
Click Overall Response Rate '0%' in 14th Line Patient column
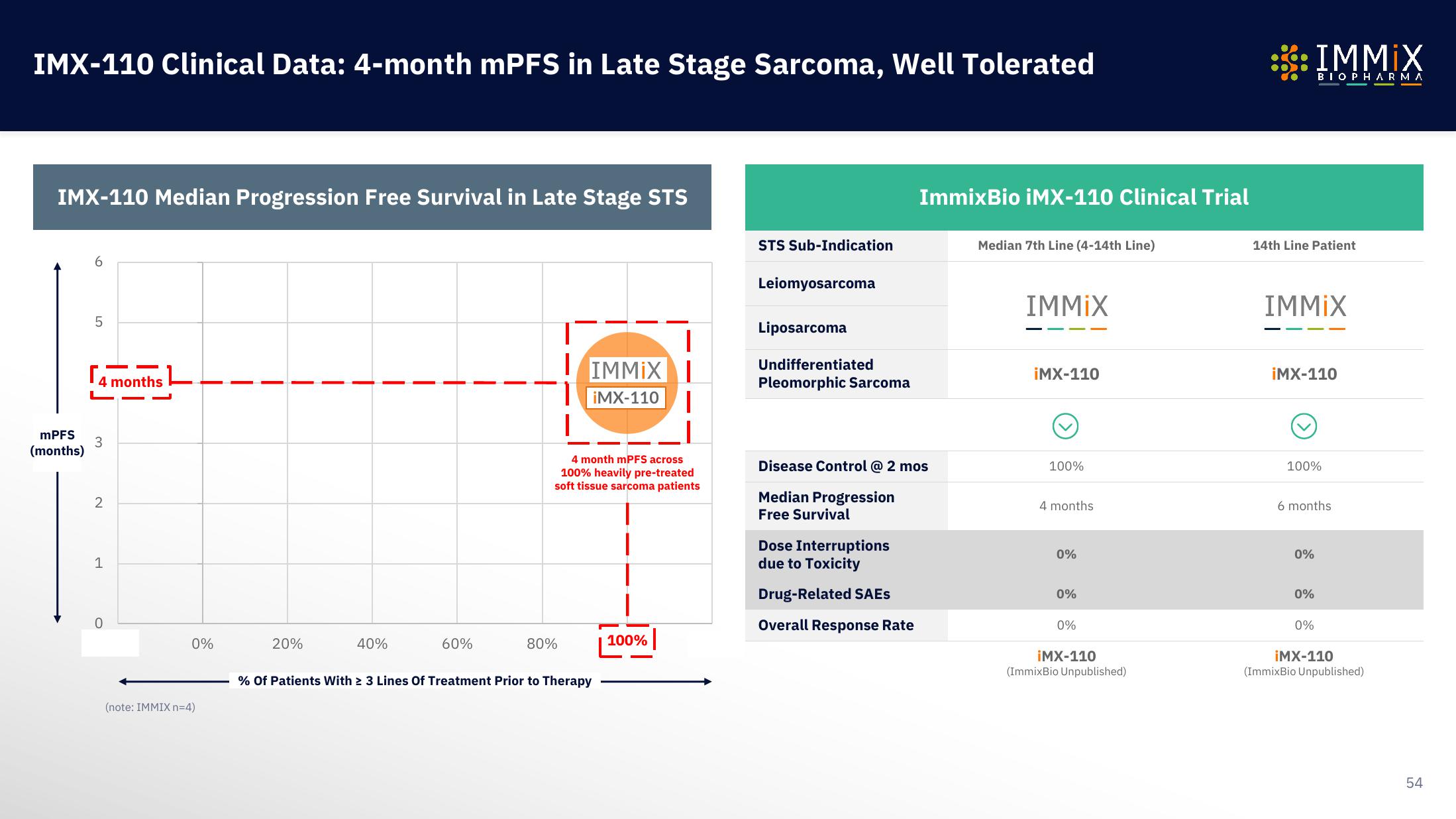pos(1304,625)
